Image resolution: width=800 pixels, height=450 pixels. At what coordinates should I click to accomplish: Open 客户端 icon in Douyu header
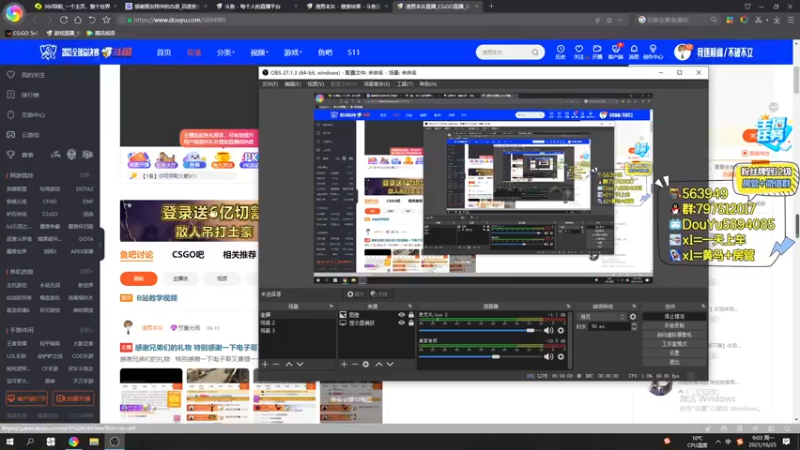[616, 52]
